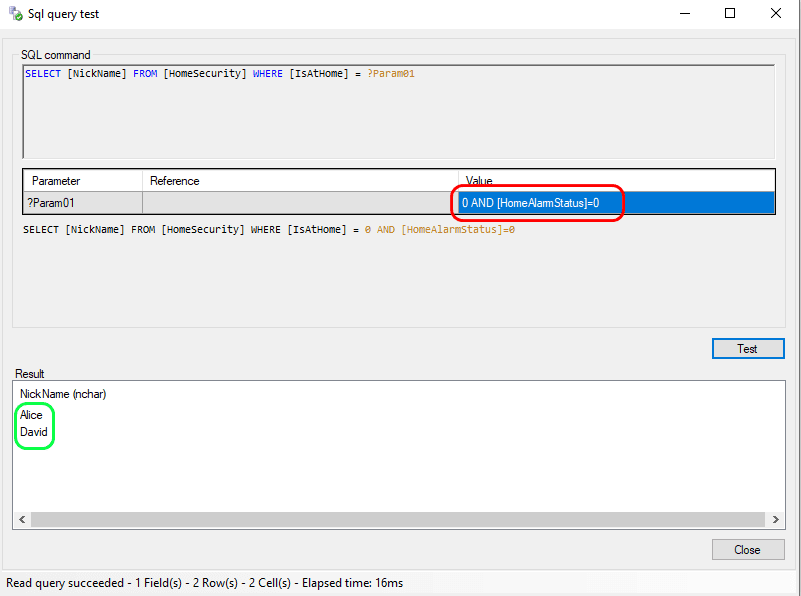Click the NickName (nchar) result column header

[63, 394]
